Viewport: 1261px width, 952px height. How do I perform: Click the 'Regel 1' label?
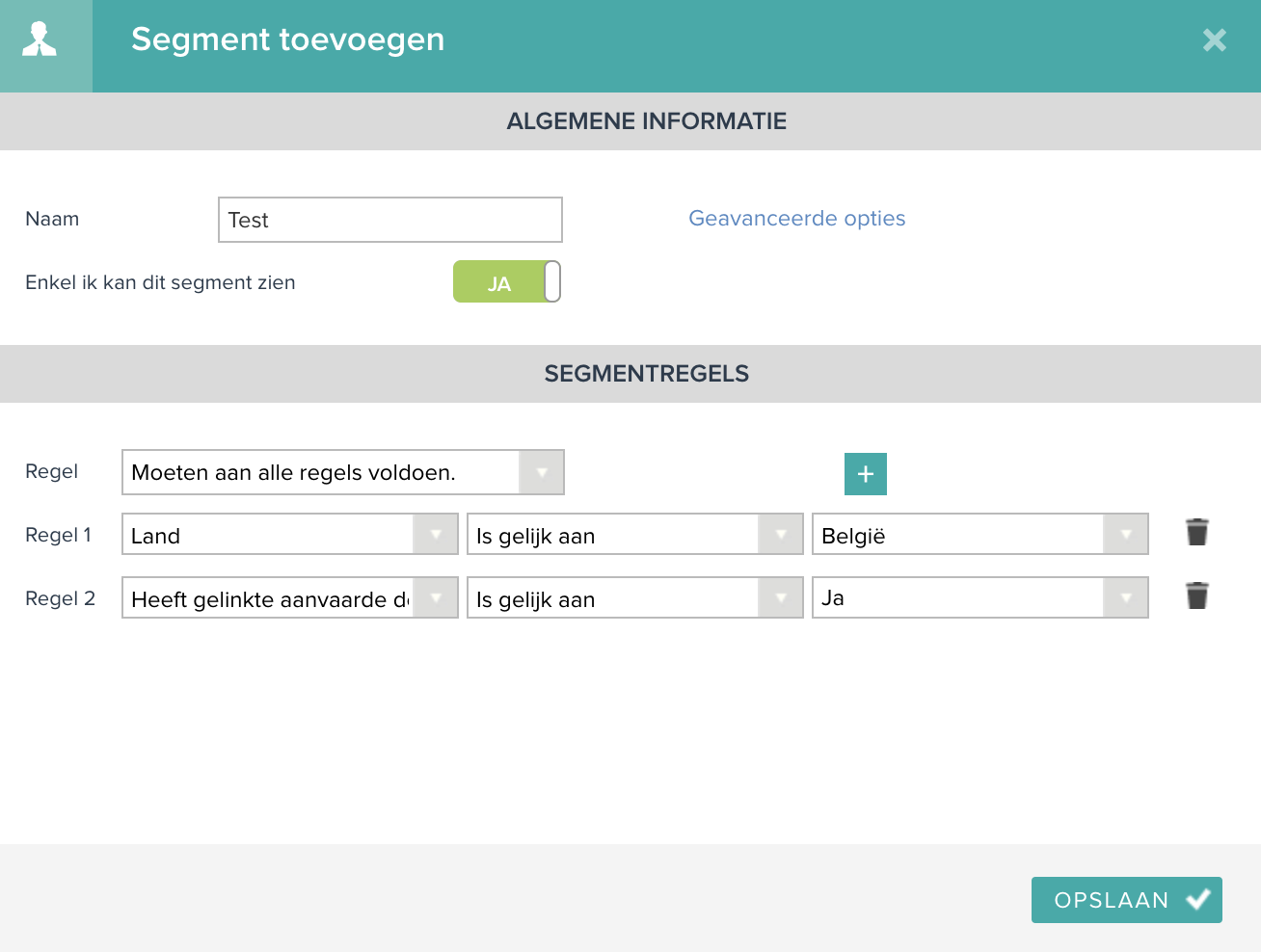(x=58, y=535)
